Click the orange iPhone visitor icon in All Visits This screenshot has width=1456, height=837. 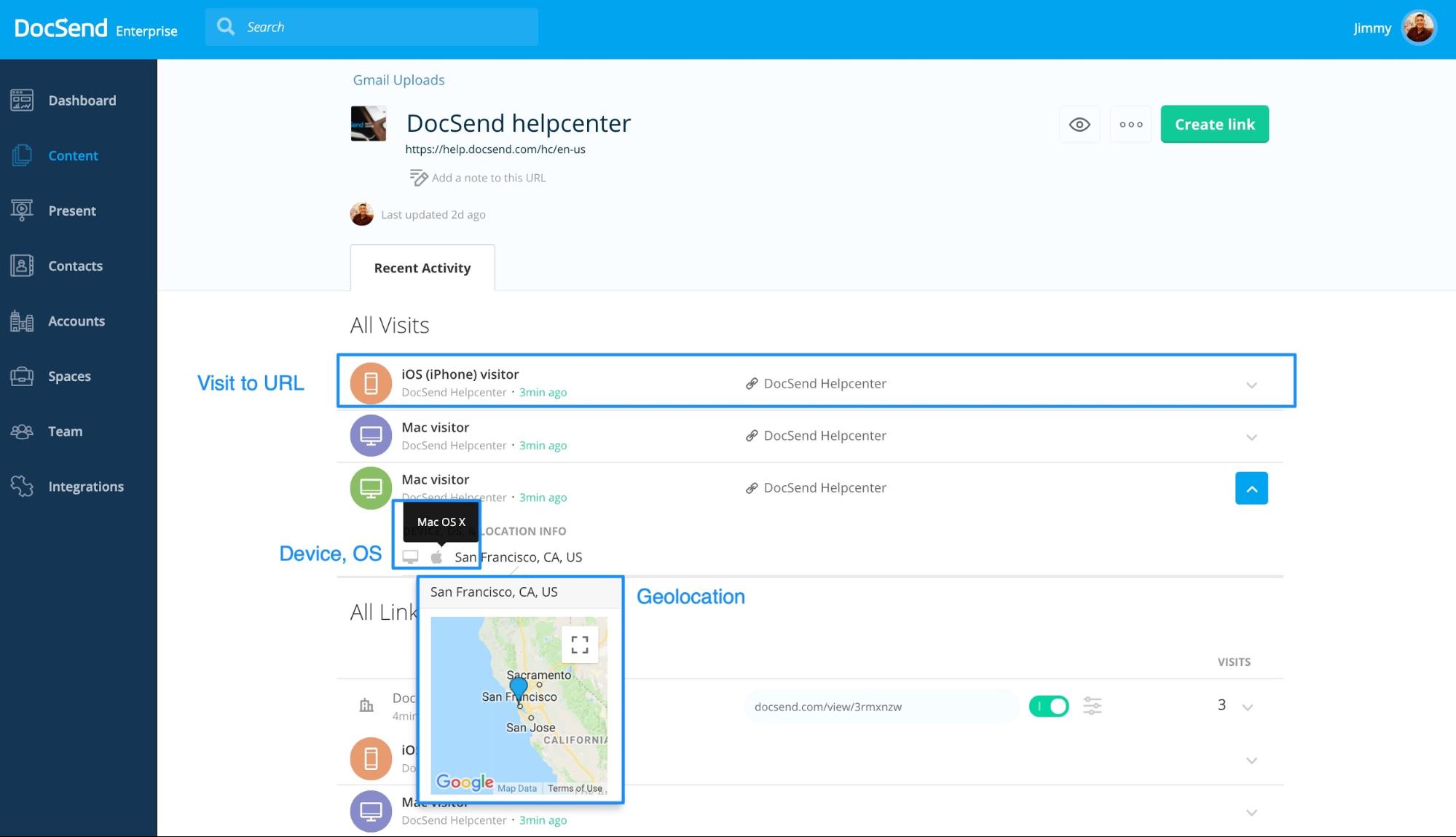pyautogui.click(x=371, y=383)
